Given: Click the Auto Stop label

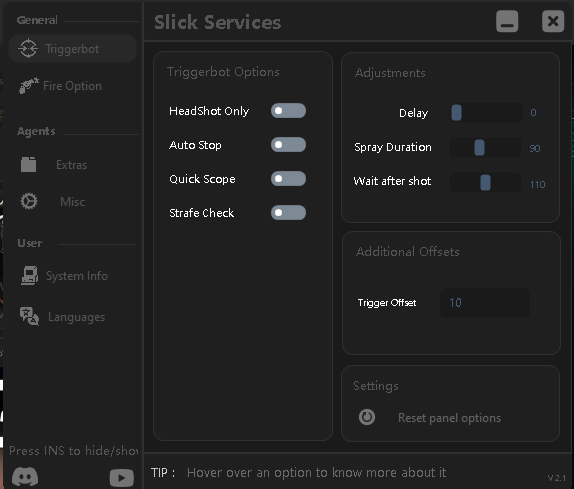Looking at the screenshot, I should [195, 145].
